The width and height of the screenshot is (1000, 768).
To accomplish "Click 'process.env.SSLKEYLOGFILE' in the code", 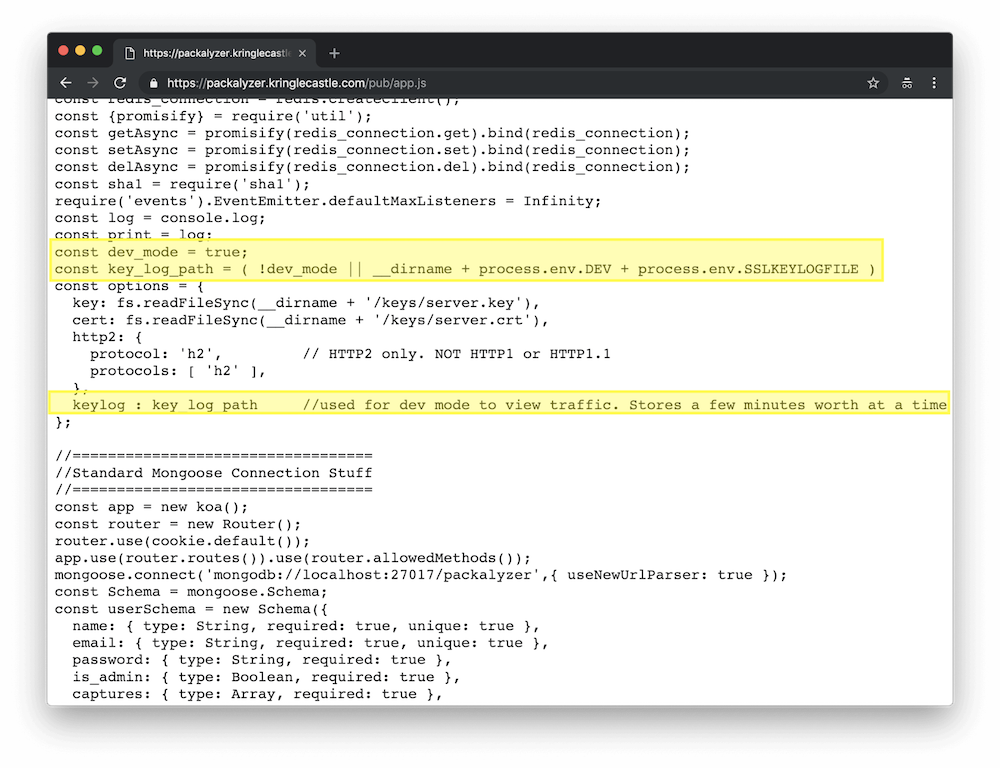I will pyautogui.click(x=748, y=269).
